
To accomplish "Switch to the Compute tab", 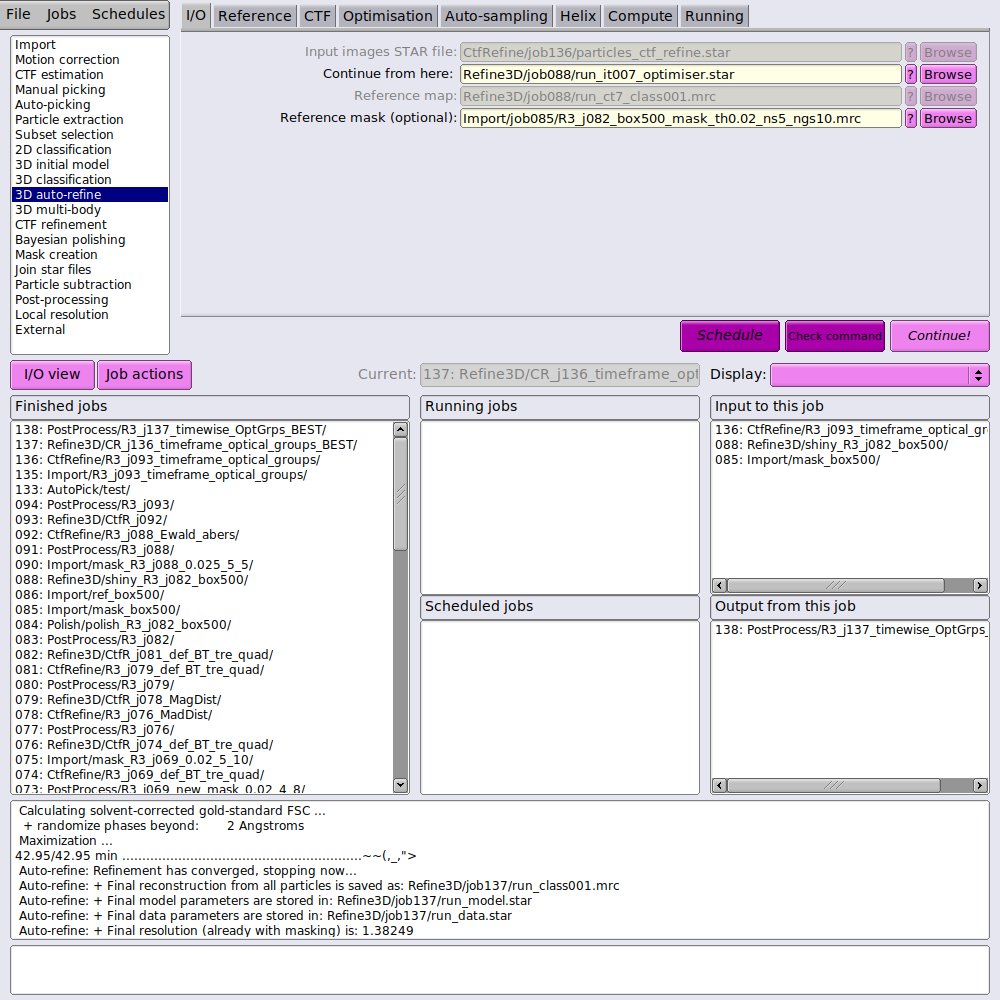I will click(x=639, y=15).
